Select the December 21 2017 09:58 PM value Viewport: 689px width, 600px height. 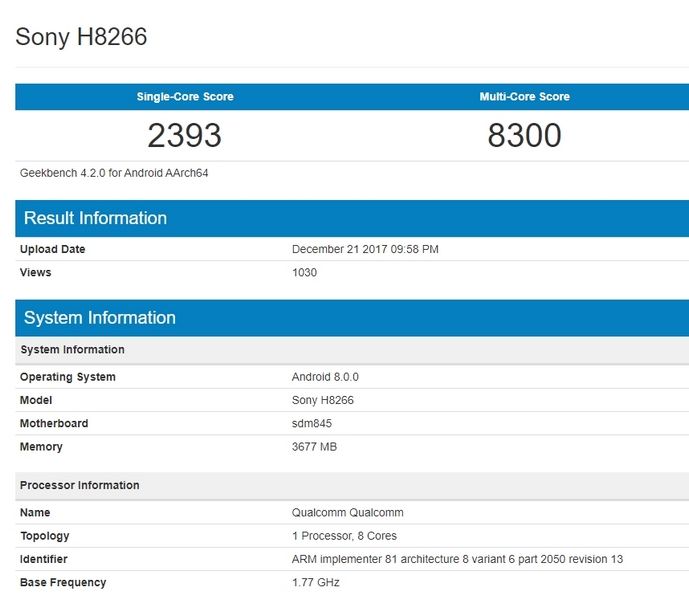(365, 249)
